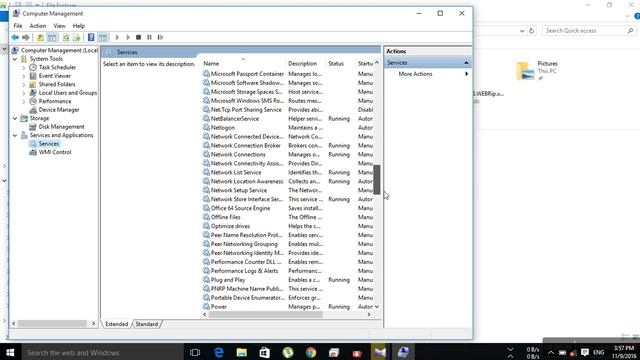Click the refresh button in File Explorer address bar

click(531, 31)
